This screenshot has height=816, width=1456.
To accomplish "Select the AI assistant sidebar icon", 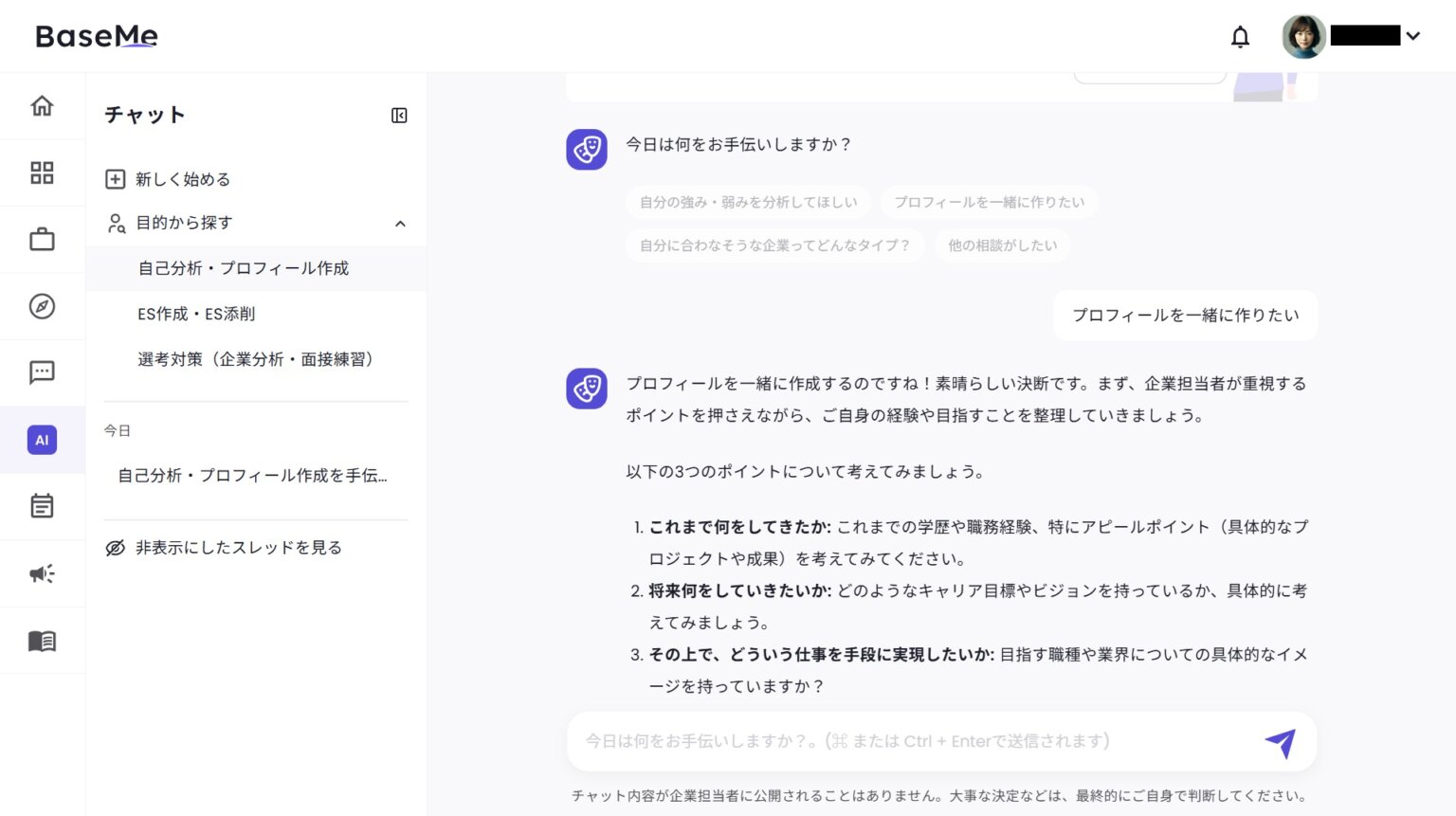I will click(42, 439).
